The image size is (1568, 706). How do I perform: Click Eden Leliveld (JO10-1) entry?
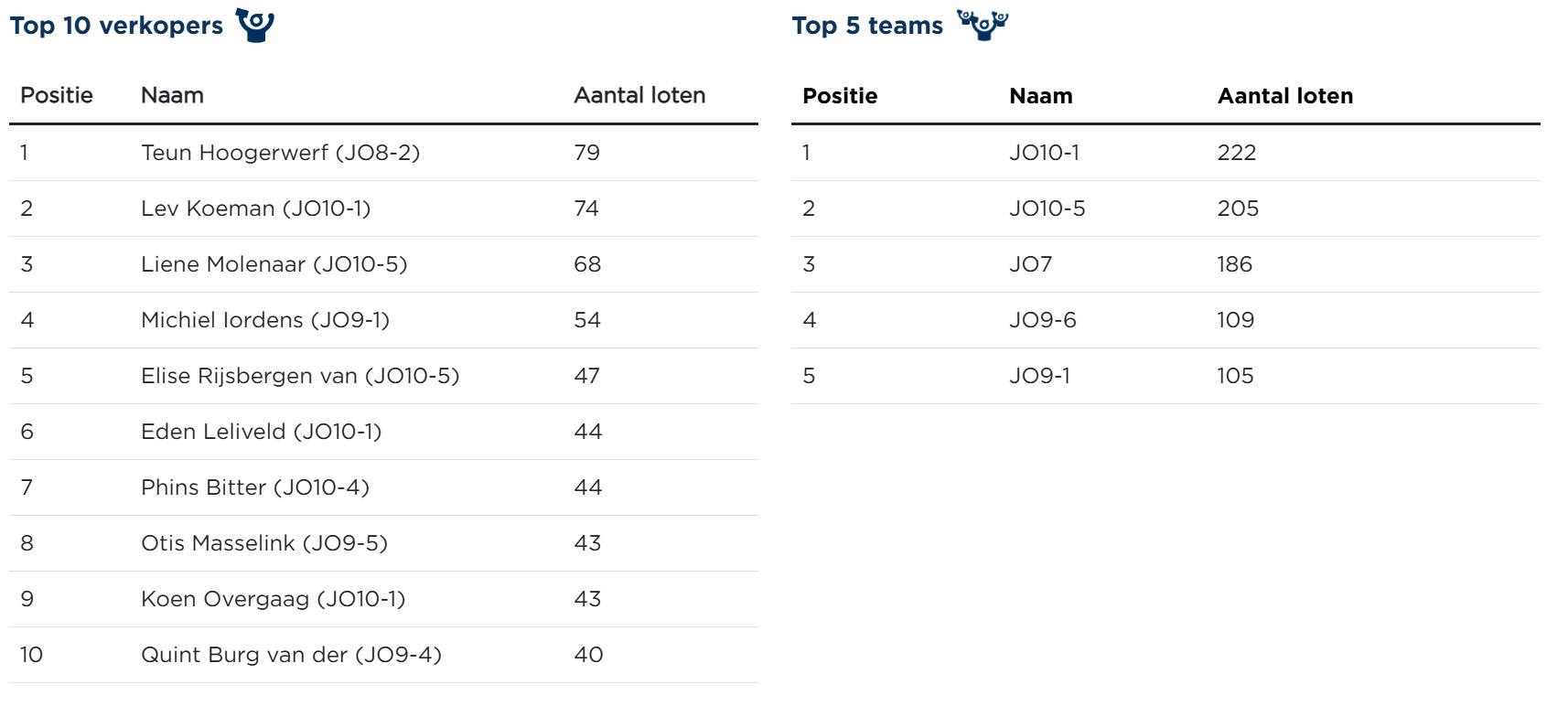261,432
